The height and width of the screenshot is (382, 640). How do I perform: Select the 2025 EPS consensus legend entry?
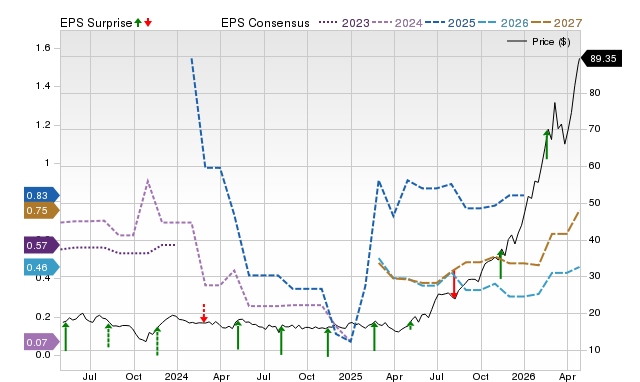pyautogui.click(x=450, y=23)
